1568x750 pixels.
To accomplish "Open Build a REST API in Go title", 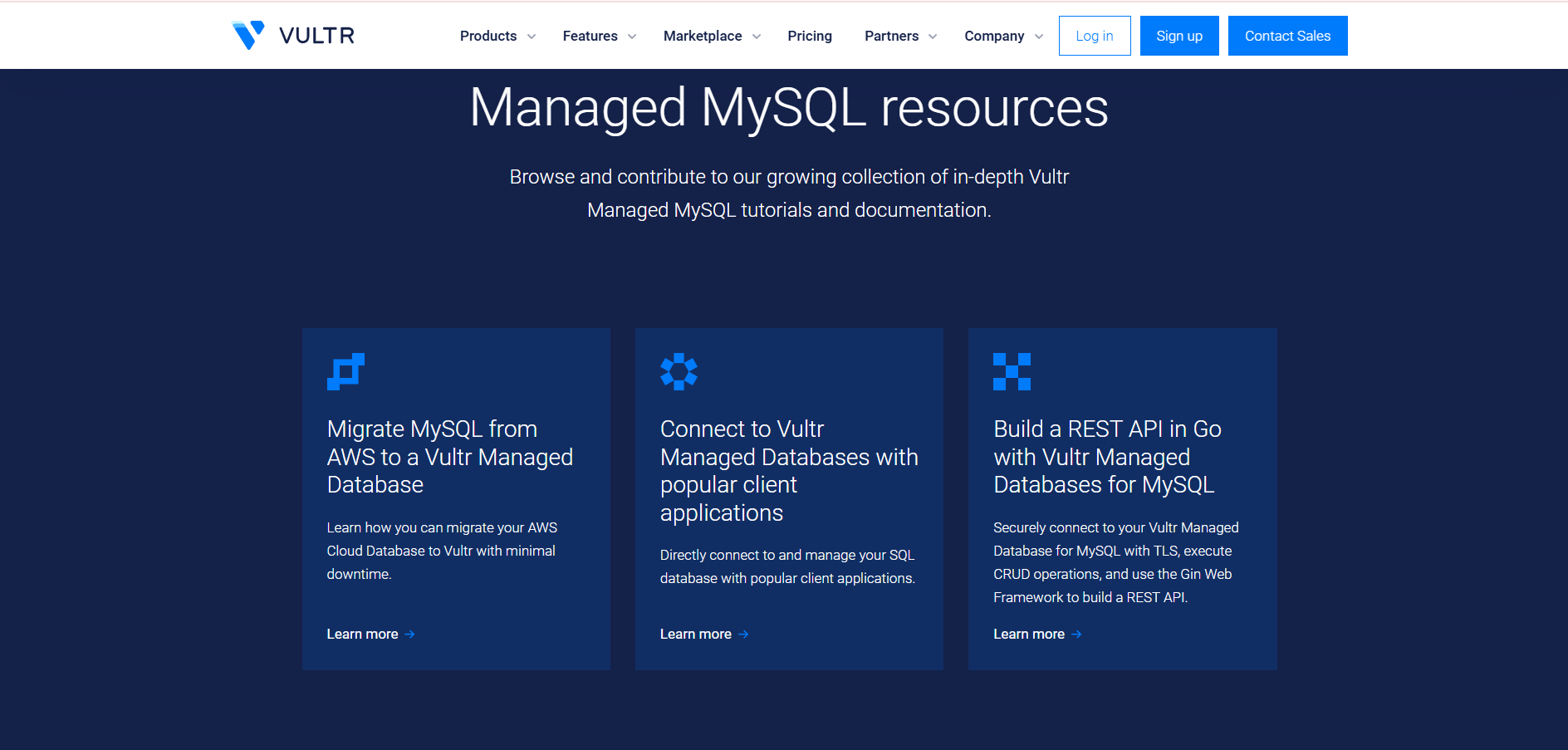I will (x=1106, y=457).
